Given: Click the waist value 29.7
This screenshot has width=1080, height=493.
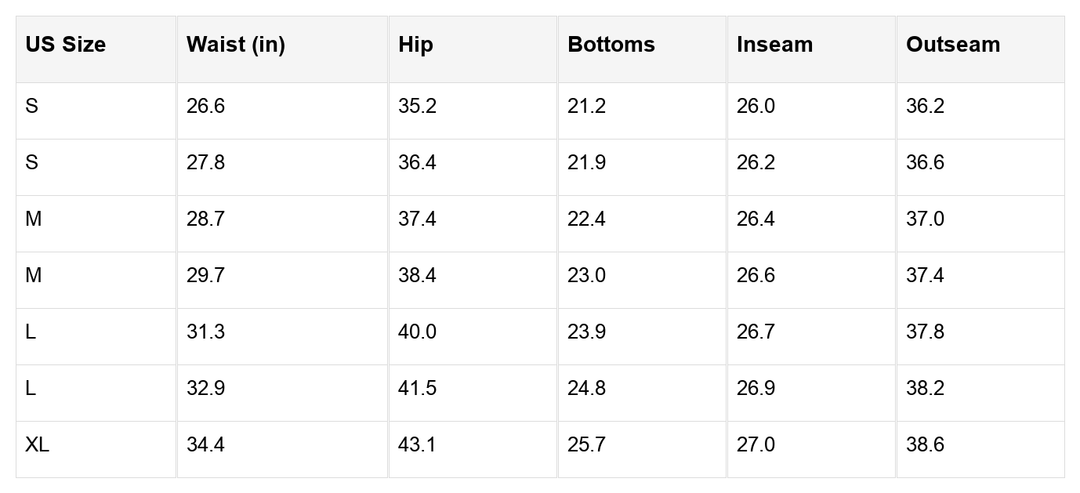Looking at the screenshot, I should click(206, 275).
